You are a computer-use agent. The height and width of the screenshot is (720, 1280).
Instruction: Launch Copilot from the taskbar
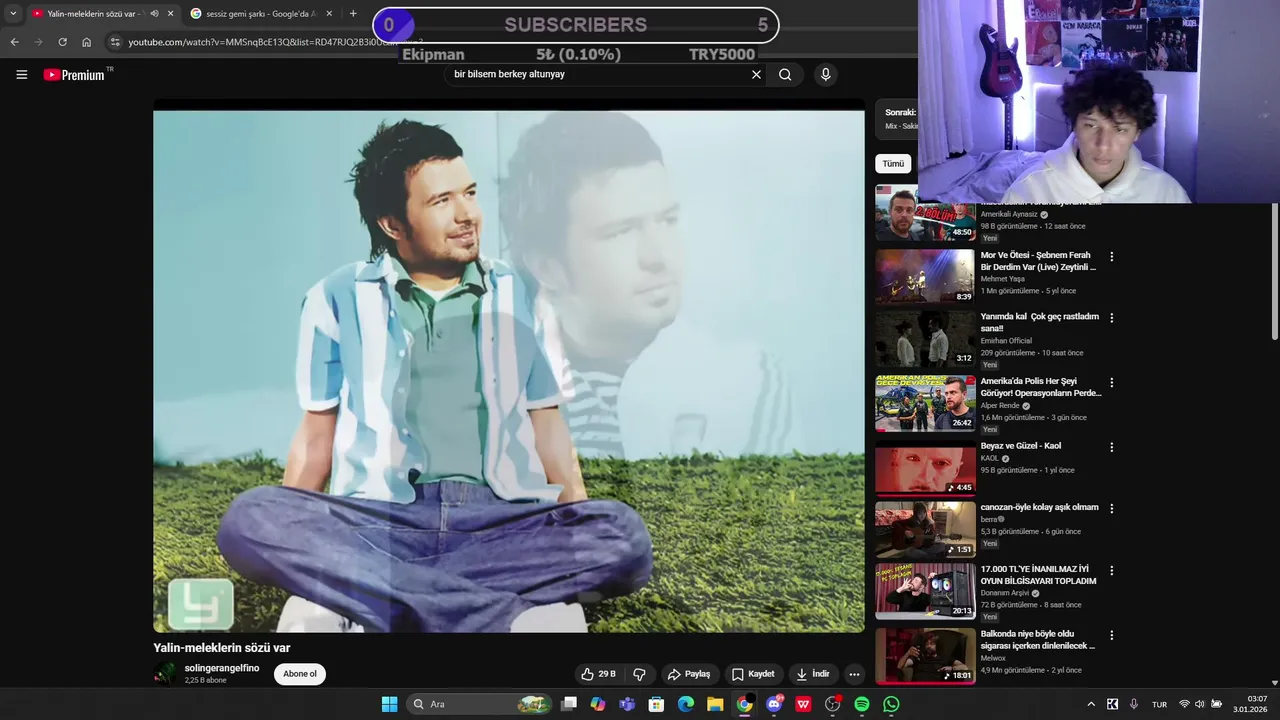tap(598, 704)
